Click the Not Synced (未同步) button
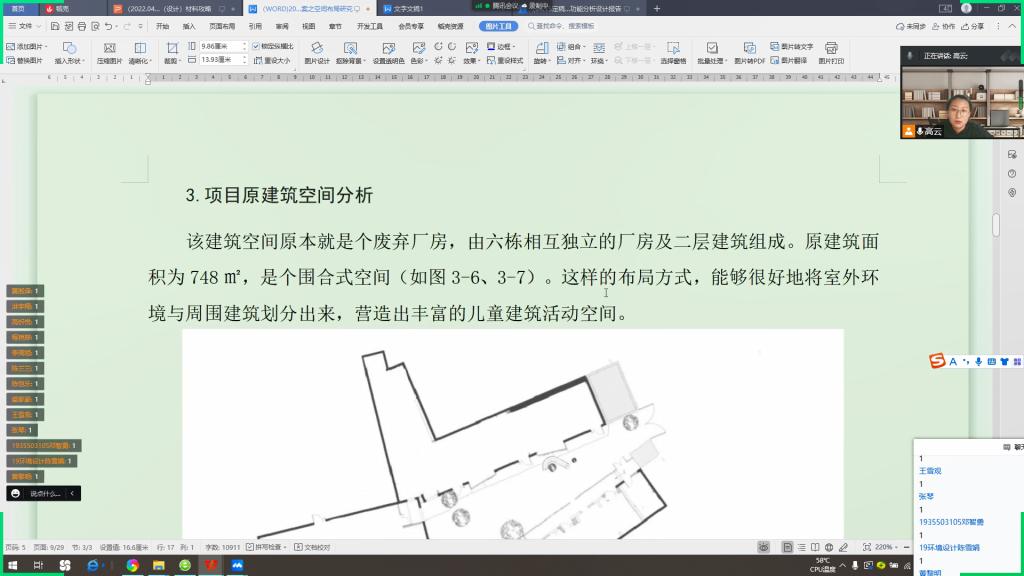 tap(911, 26)
